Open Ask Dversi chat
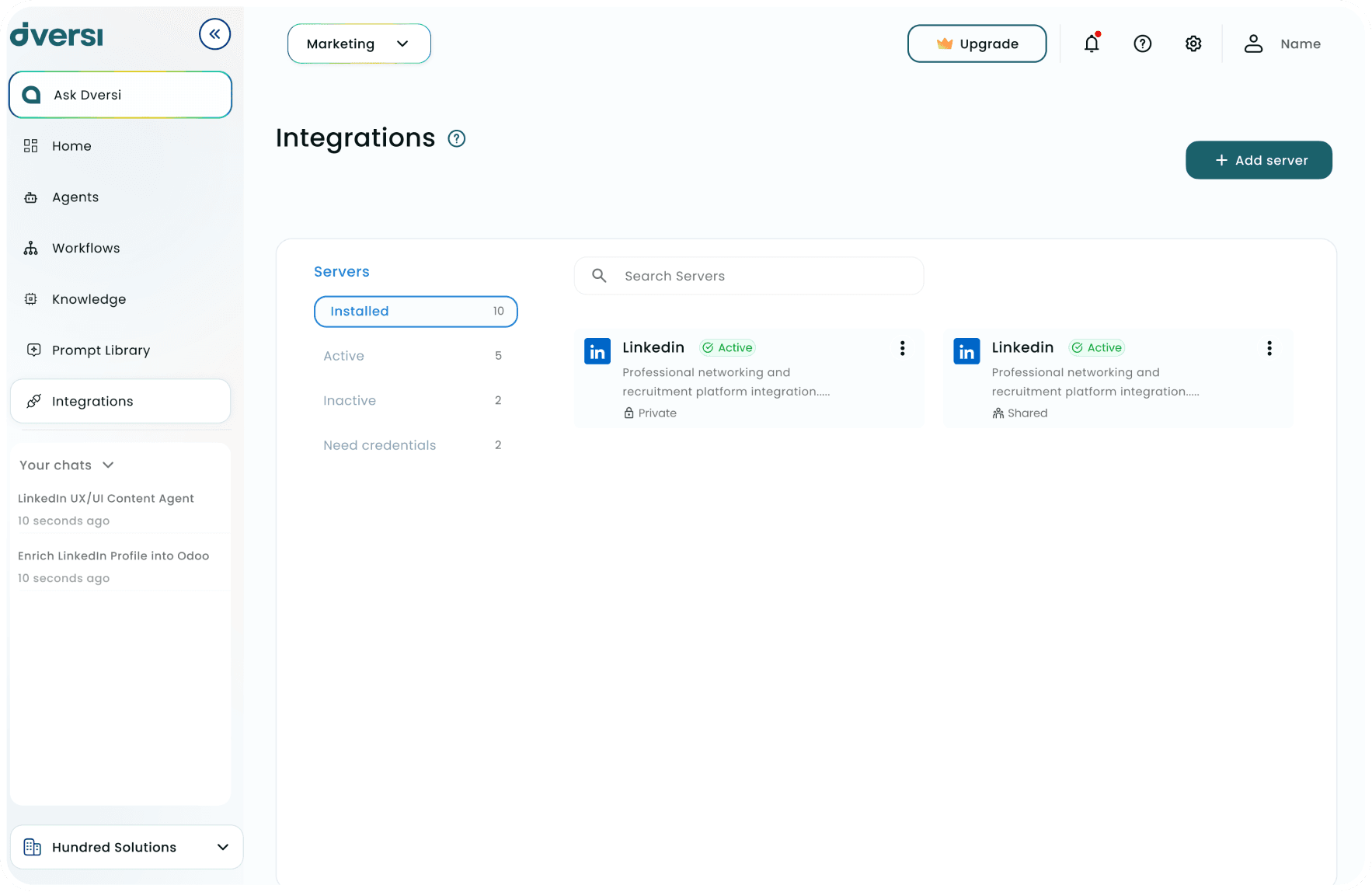The width and height of the screenshot is (1372, 892). pos(120,95)
